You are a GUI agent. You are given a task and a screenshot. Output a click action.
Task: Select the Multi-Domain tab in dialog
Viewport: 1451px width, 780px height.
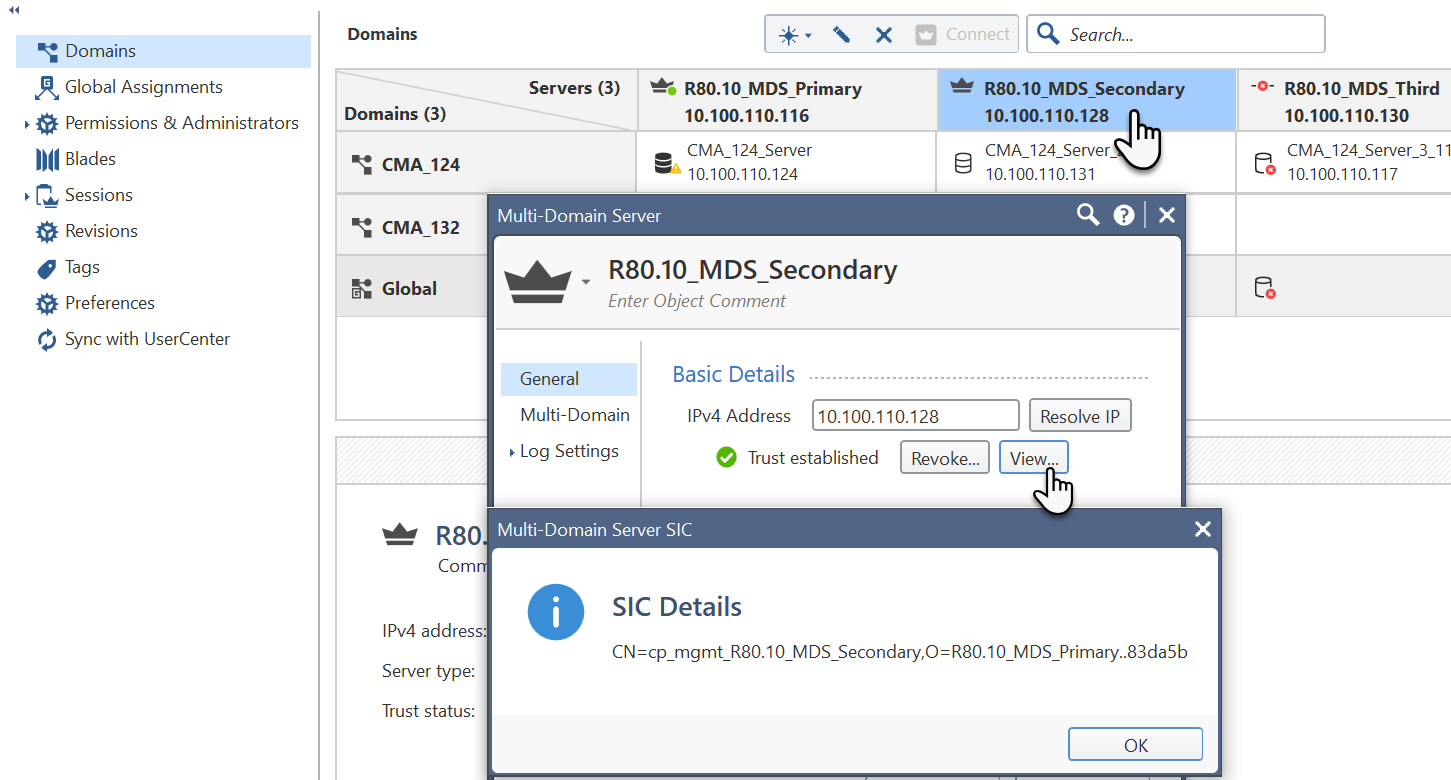[x=574, y=415]
